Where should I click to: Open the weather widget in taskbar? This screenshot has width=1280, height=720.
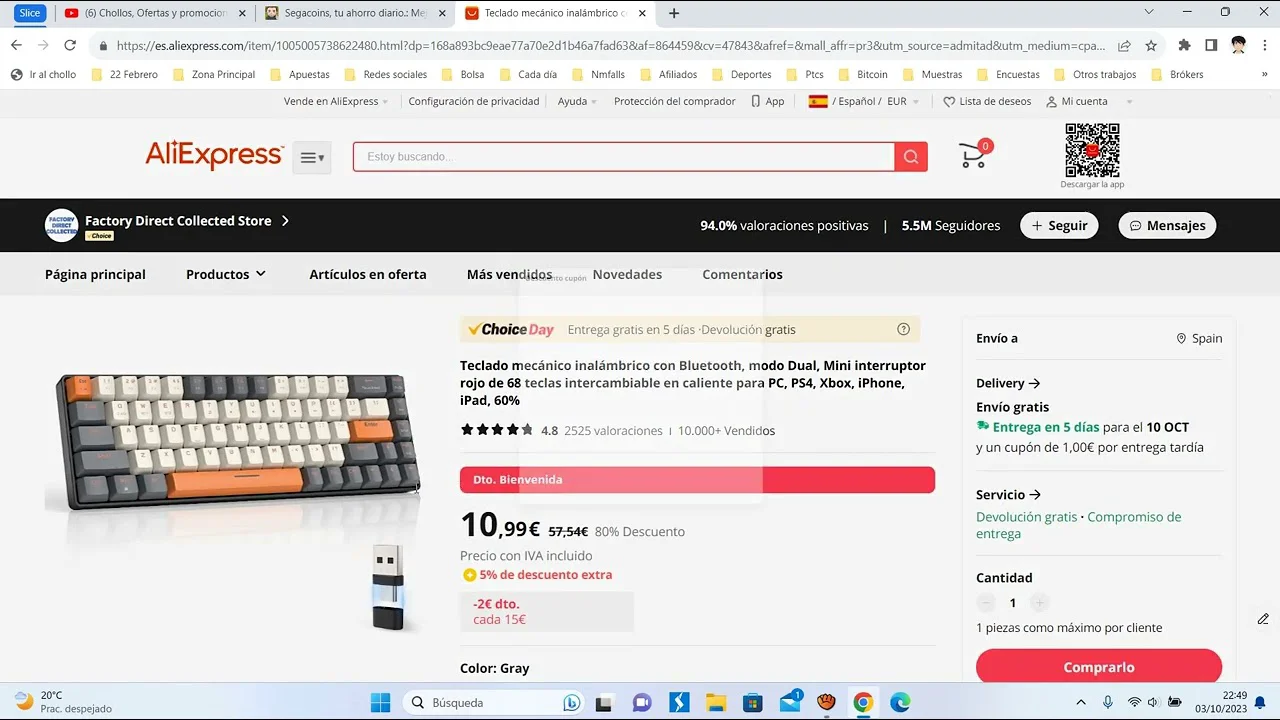[x=62, y=702]
